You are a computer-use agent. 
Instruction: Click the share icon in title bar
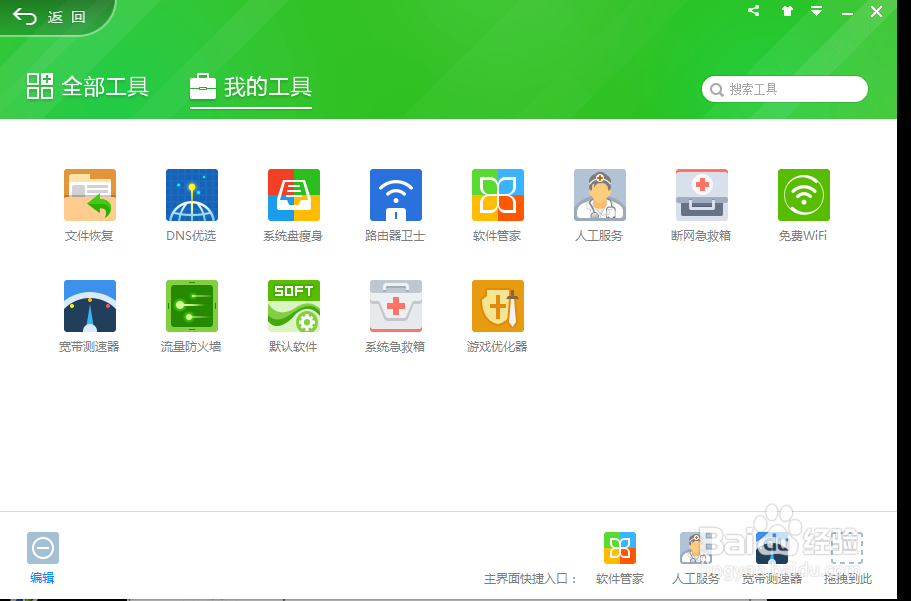click(754, 10)
